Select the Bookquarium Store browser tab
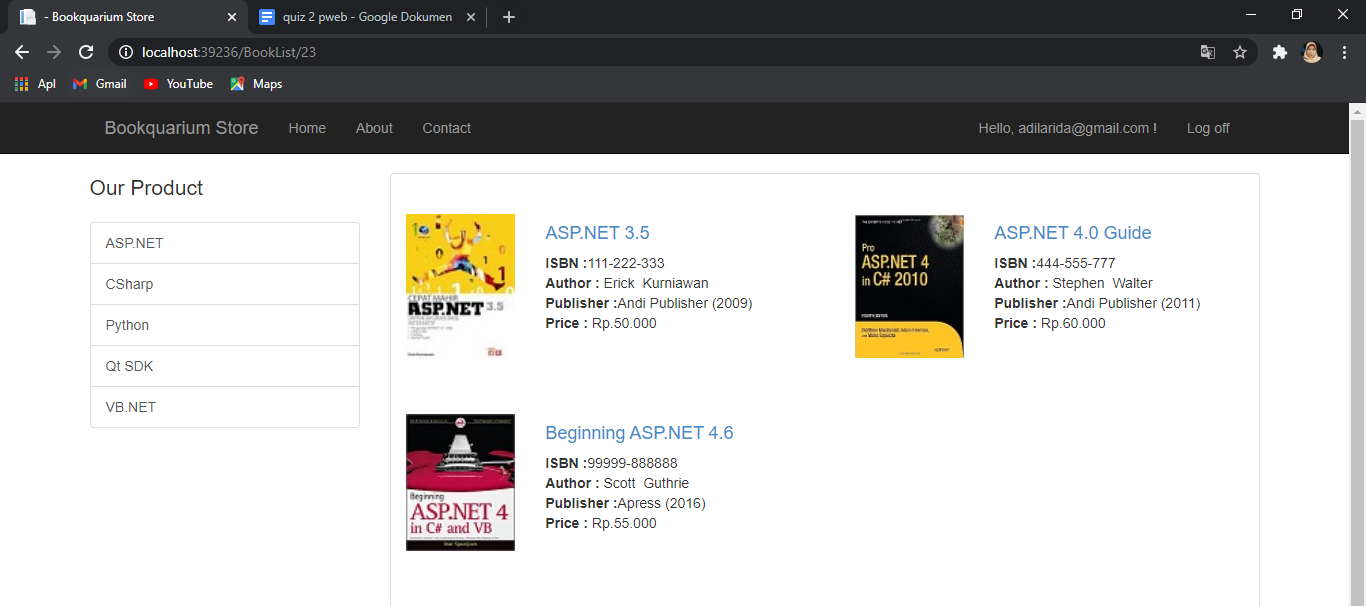The height and width of the screenshot is (606, 1366). pos(128,17)
